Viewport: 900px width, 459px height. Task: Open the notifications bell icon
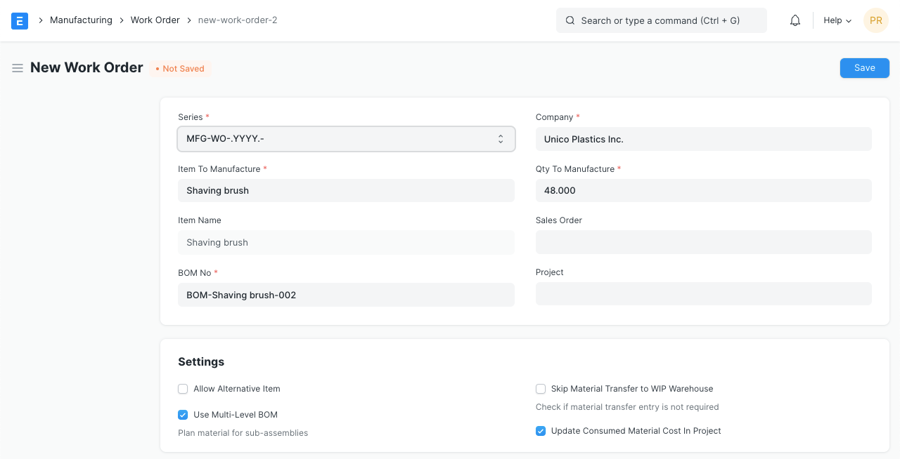(795, 20)
